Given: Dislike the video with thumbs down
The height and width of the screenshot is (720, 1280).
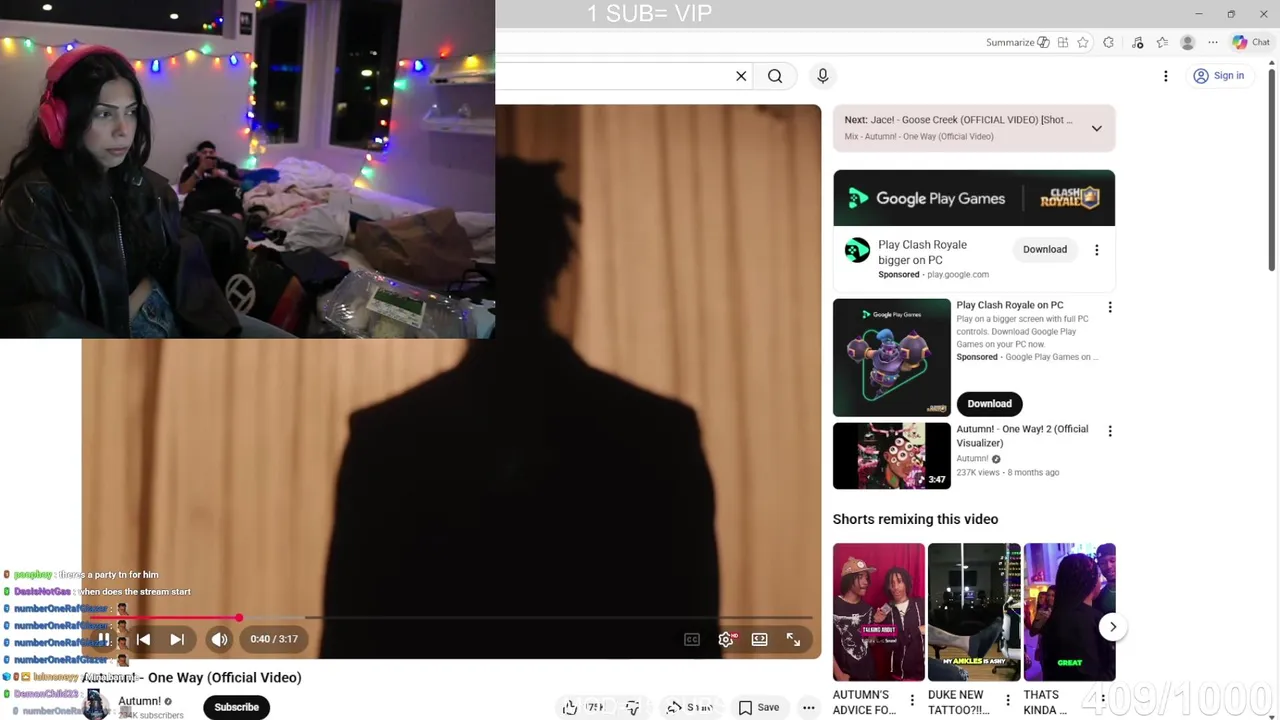Looking at the screenshot, I should coord(632,708).
